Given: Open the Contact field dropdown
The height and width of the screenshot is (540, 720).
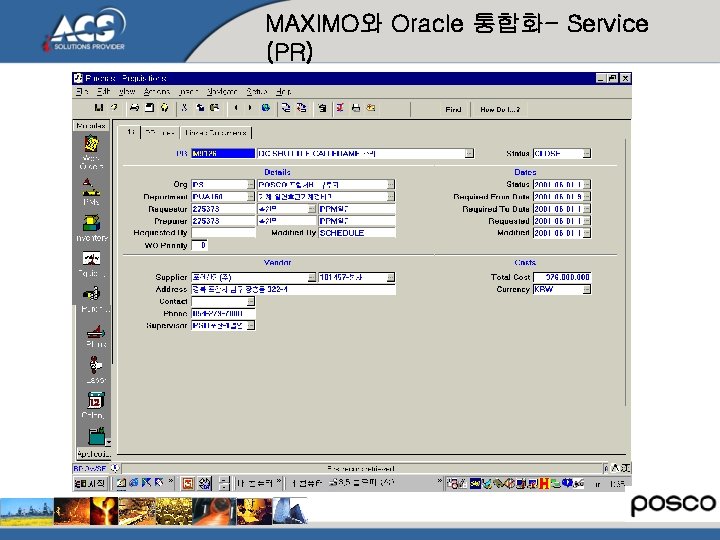Looking at the screenshot, I should pos(250,302).
